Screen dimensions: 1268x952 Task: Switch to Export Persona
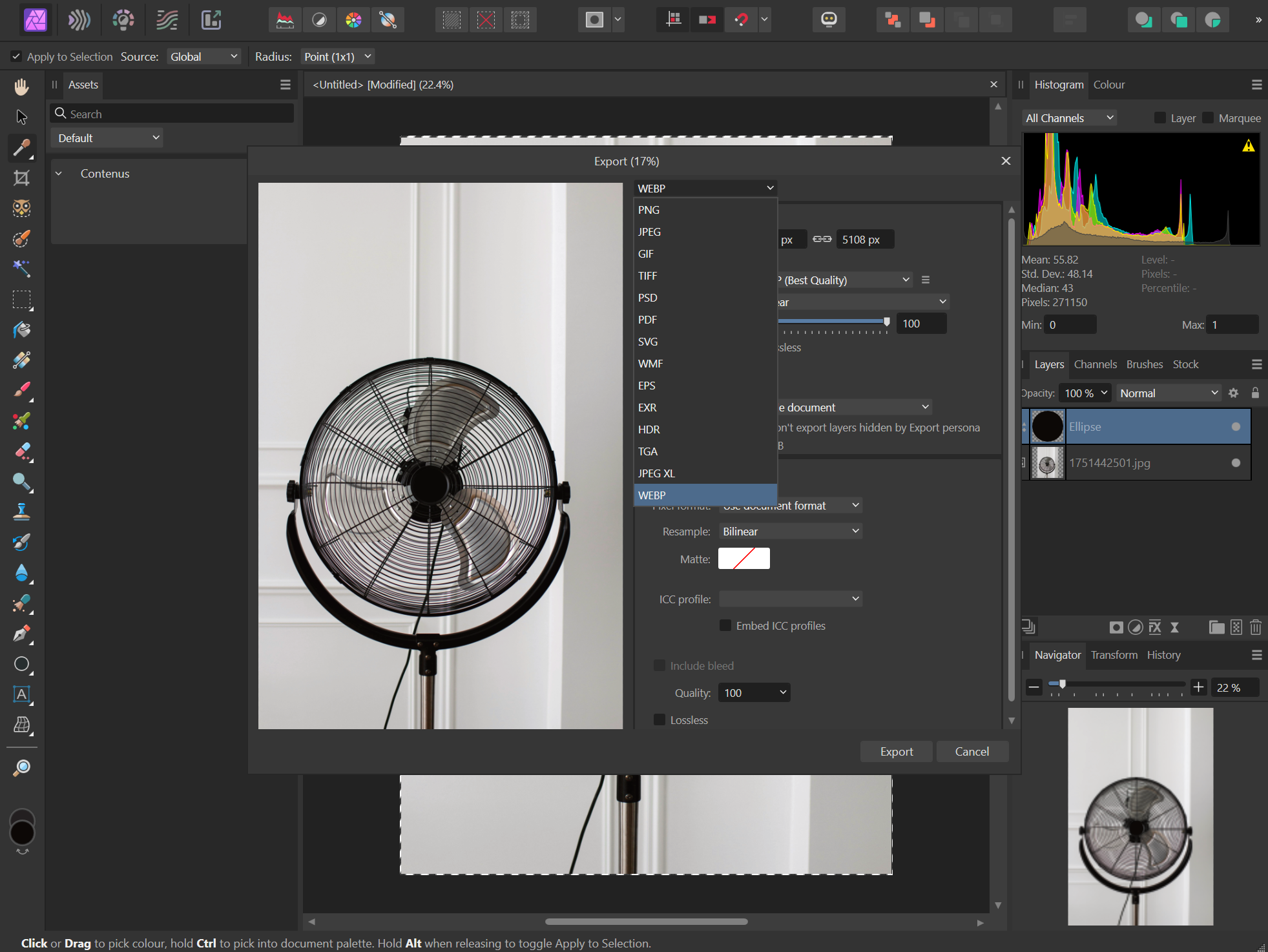click(x=211, y=20)
